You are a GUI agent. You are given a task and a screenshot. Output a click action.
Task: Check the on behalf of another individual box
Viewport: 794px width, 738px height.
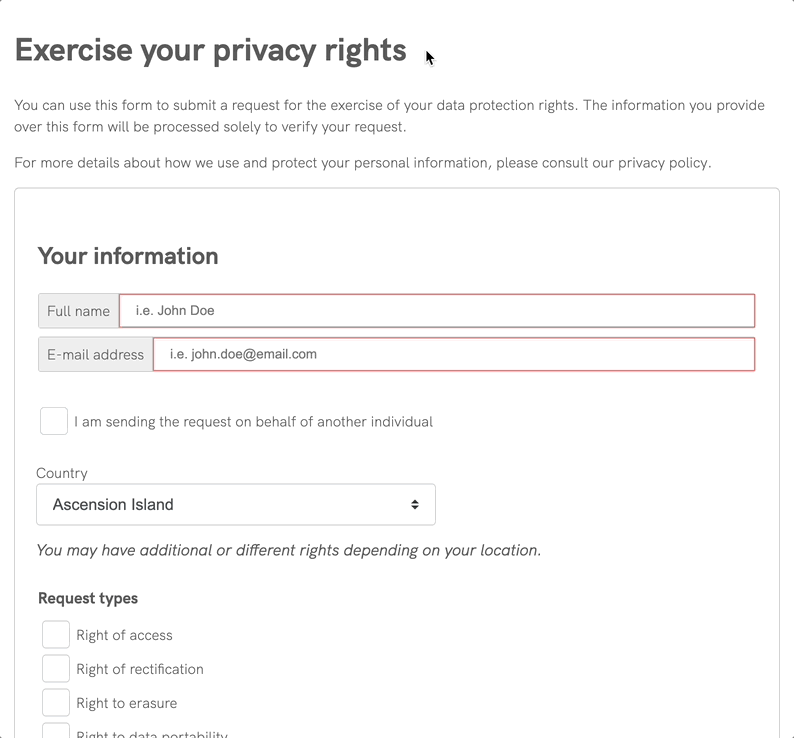tap(54, 421)
